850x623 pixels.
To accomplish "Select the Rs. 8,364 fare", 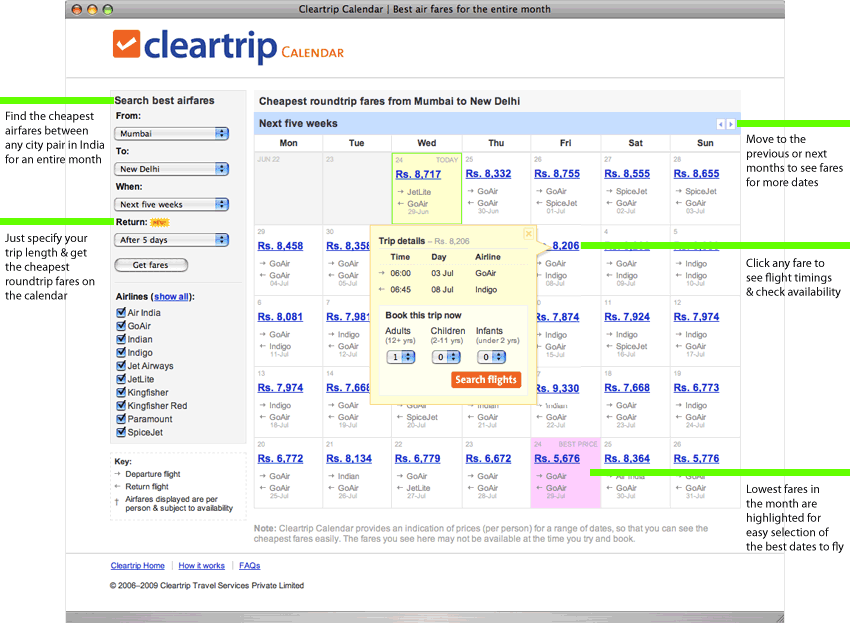I will point(627,459).
